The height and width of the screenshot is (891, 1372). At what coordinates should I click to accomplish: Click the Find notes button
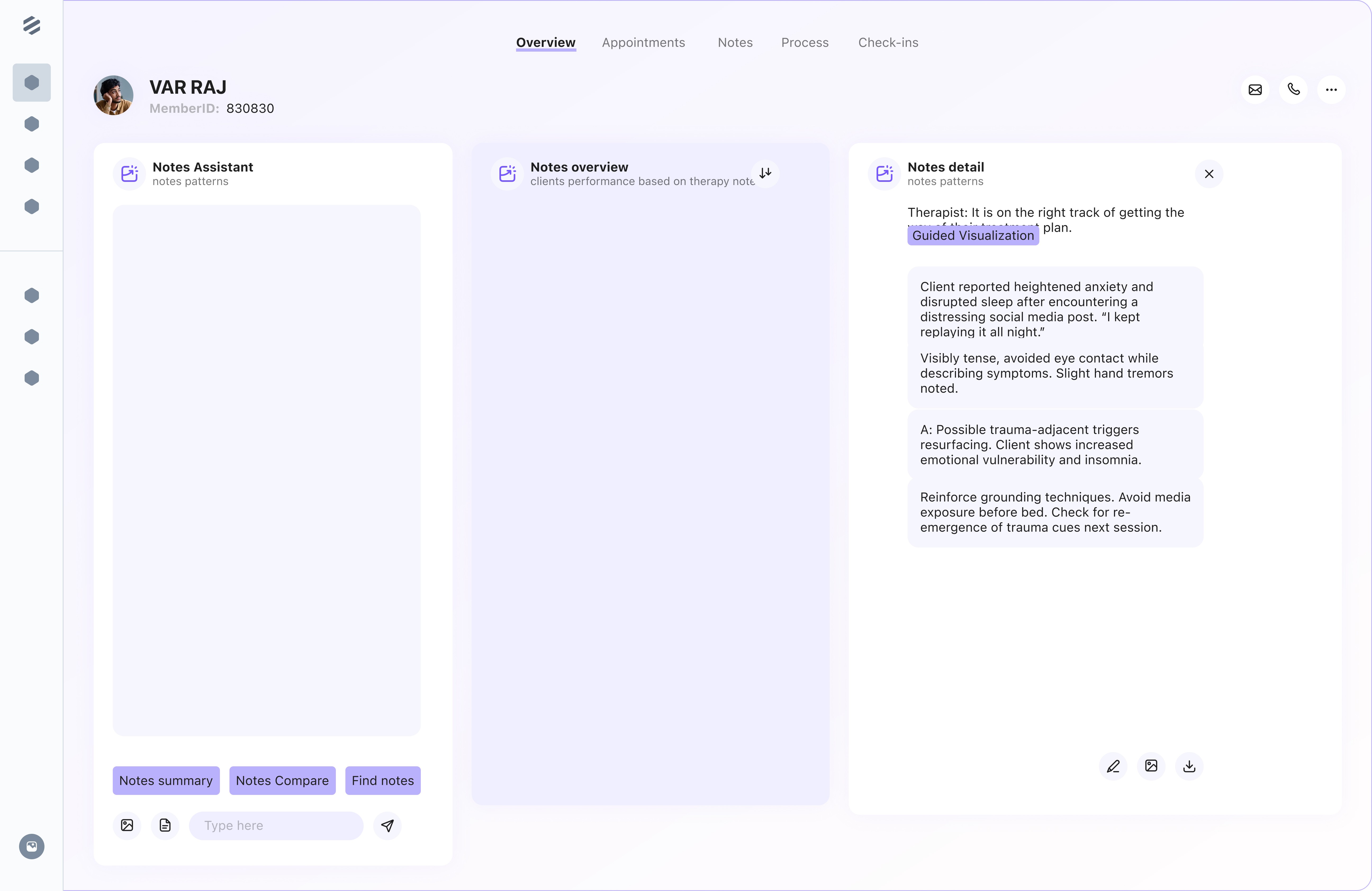(x=383, y=781)
